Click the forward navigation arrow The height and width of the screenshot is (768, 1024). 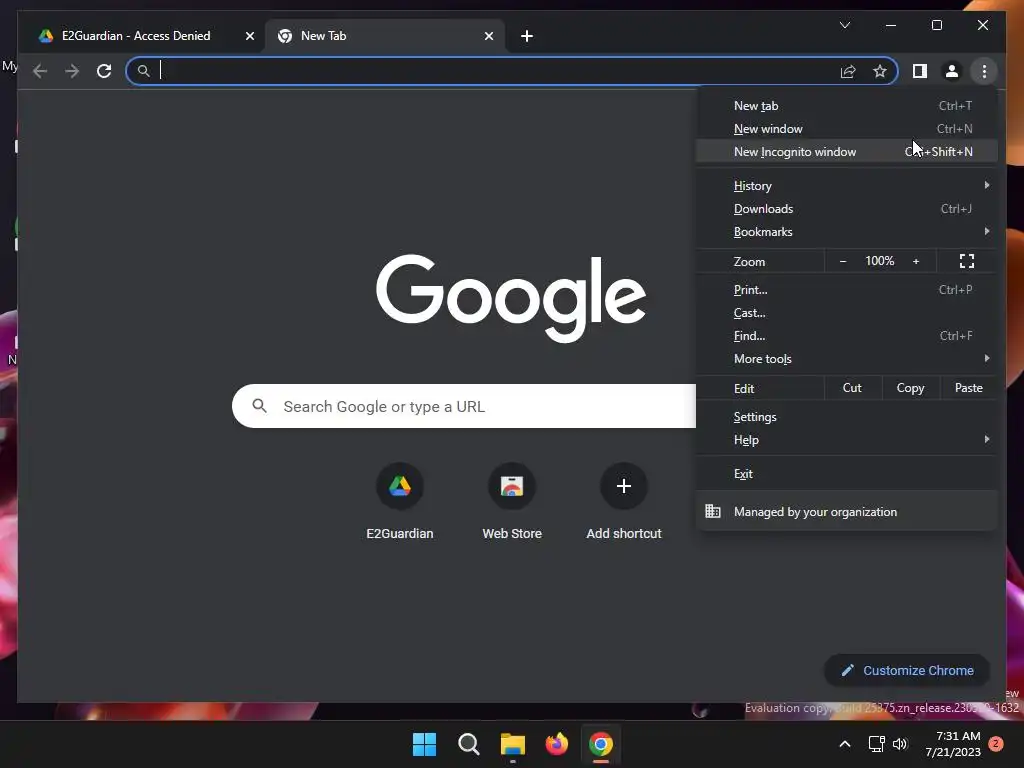pyautogui.click(x=72, y=71)
